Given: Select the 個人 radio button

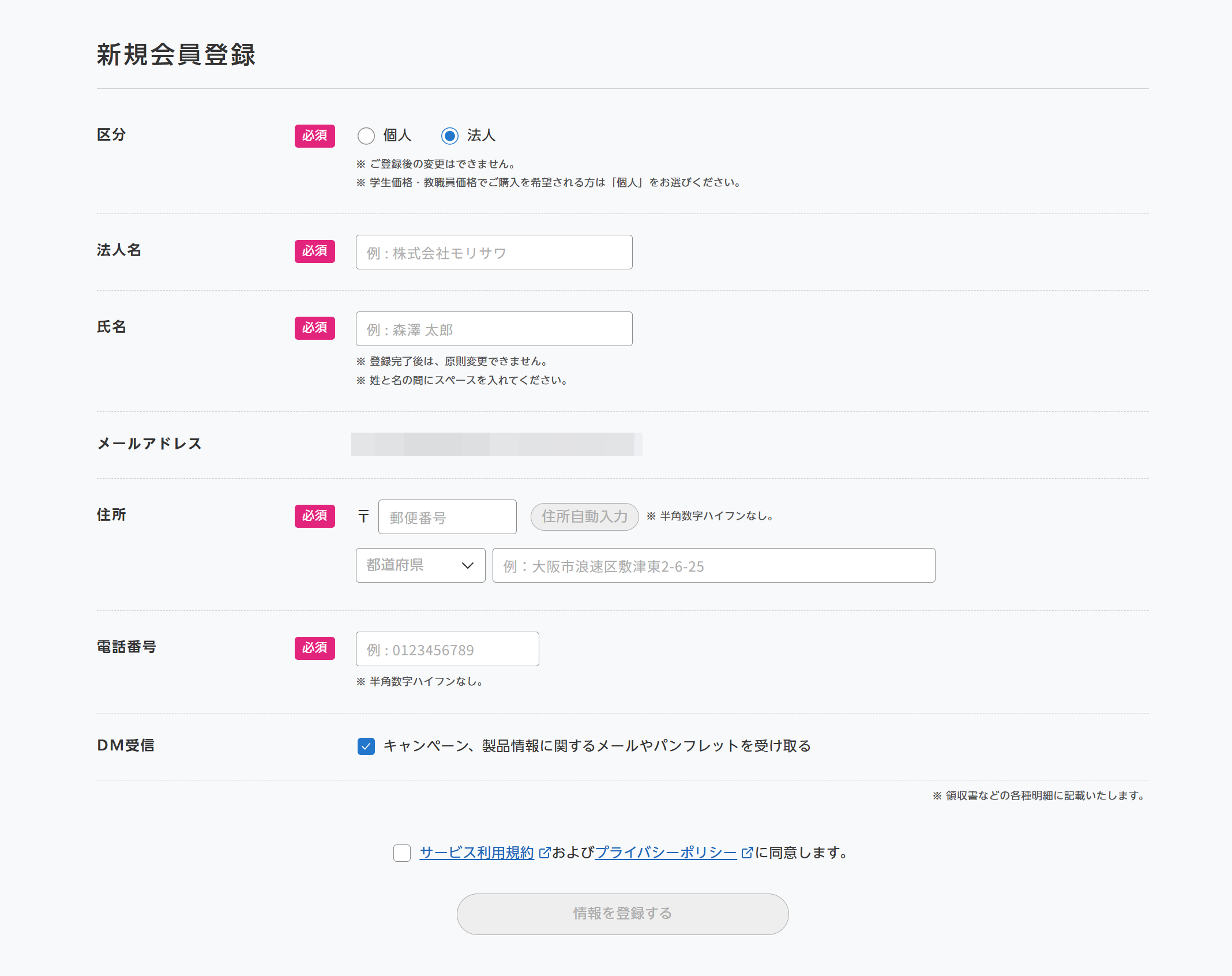Looking at the screenshot, I should [x=366, y=136].
